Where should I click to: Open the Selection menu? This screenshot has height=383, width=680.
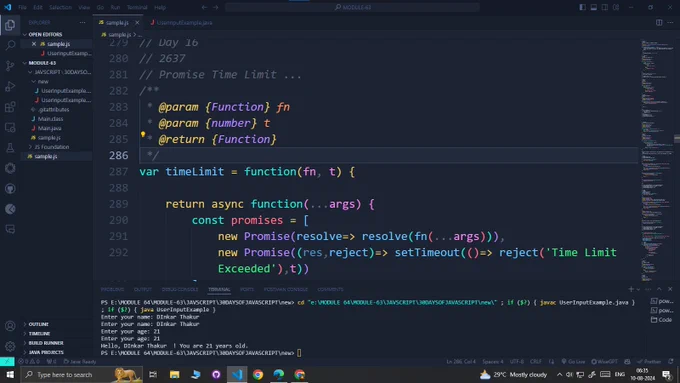pos(60,7)
